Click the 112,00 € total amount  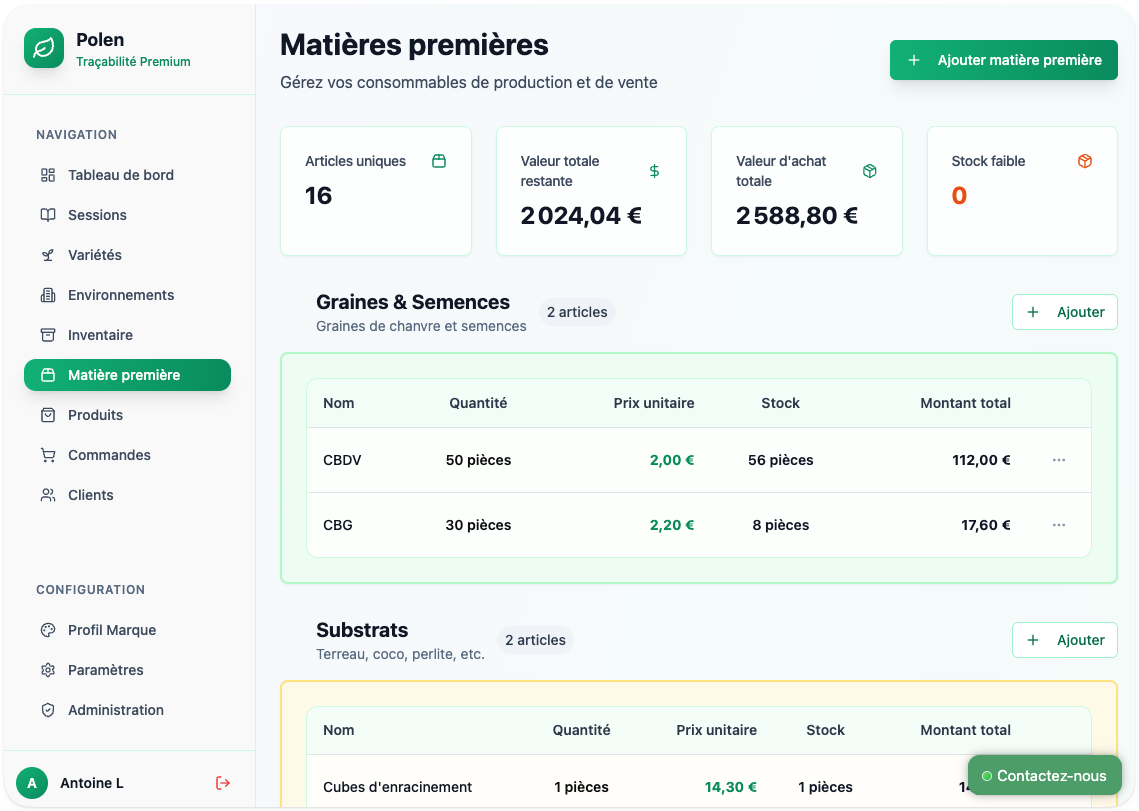click(x=981, y=460)
